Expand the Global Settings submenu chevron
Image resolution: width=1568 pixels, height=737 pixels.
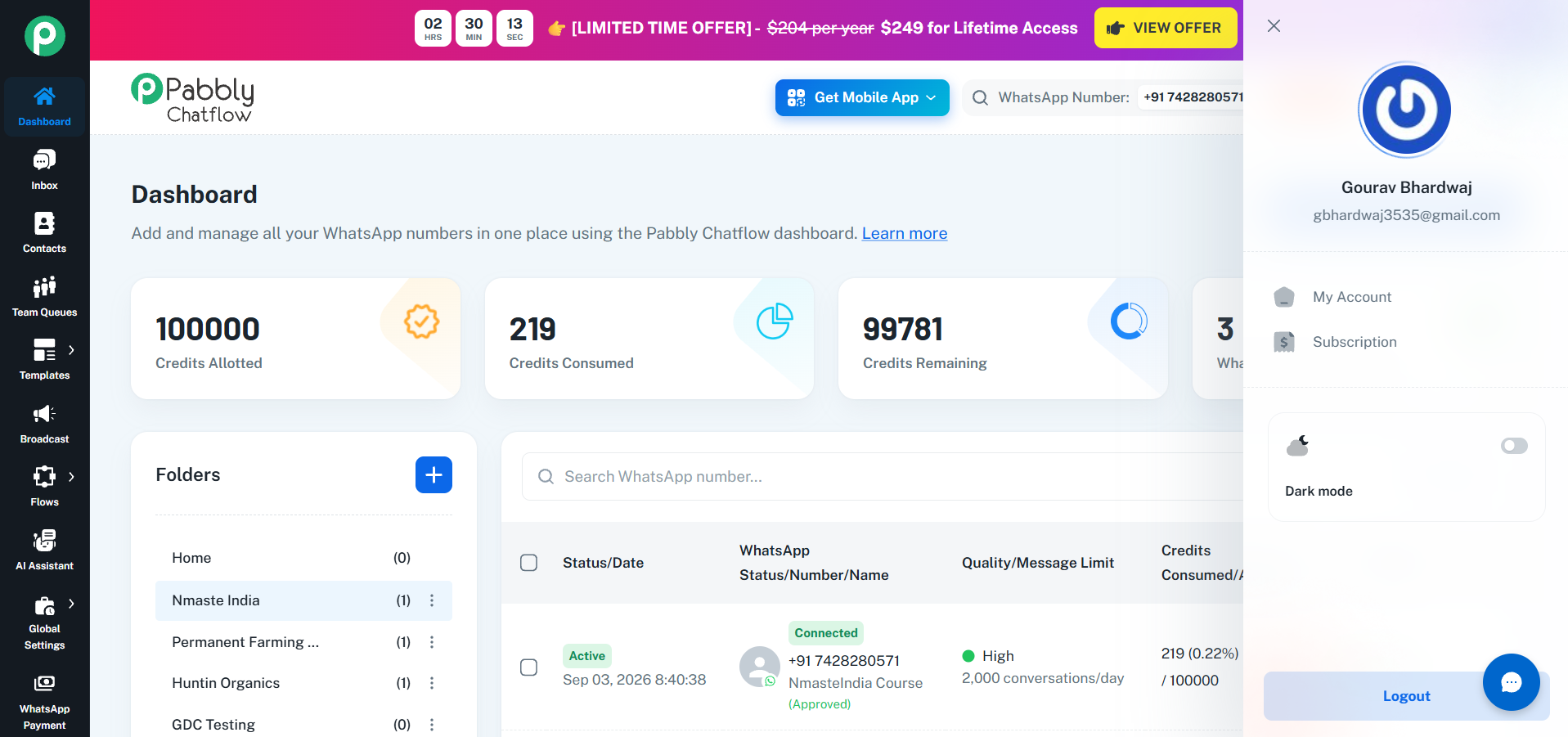[x=72, y=604]
